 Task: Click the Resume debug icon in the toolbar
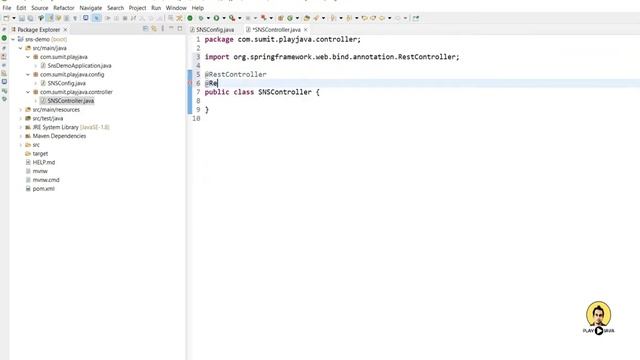click(x=108, y=18)
